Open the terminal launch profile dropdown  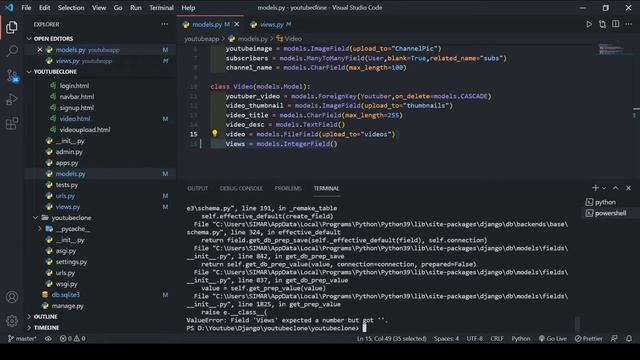tap(604, 188)
